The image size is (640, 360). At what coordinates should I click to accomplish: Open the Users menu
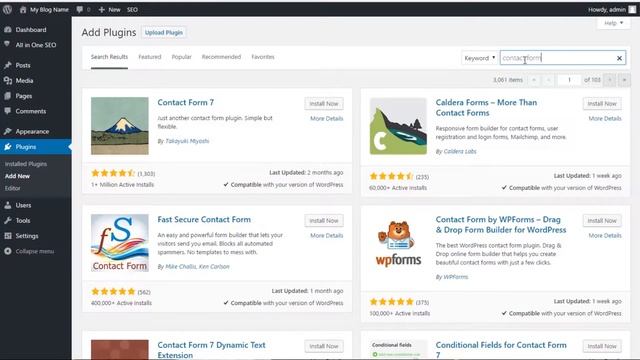coord(23,205)
